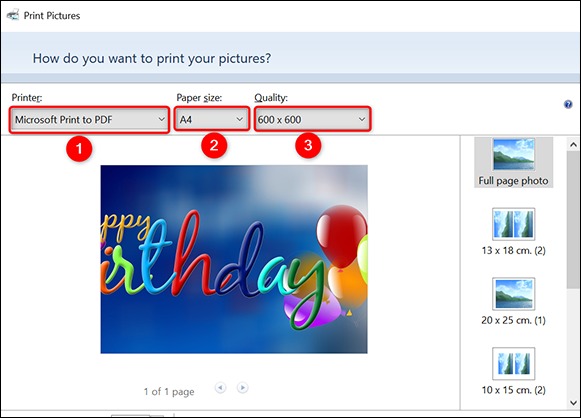Click the red numbered marker 1

click(x=79, y=149)
